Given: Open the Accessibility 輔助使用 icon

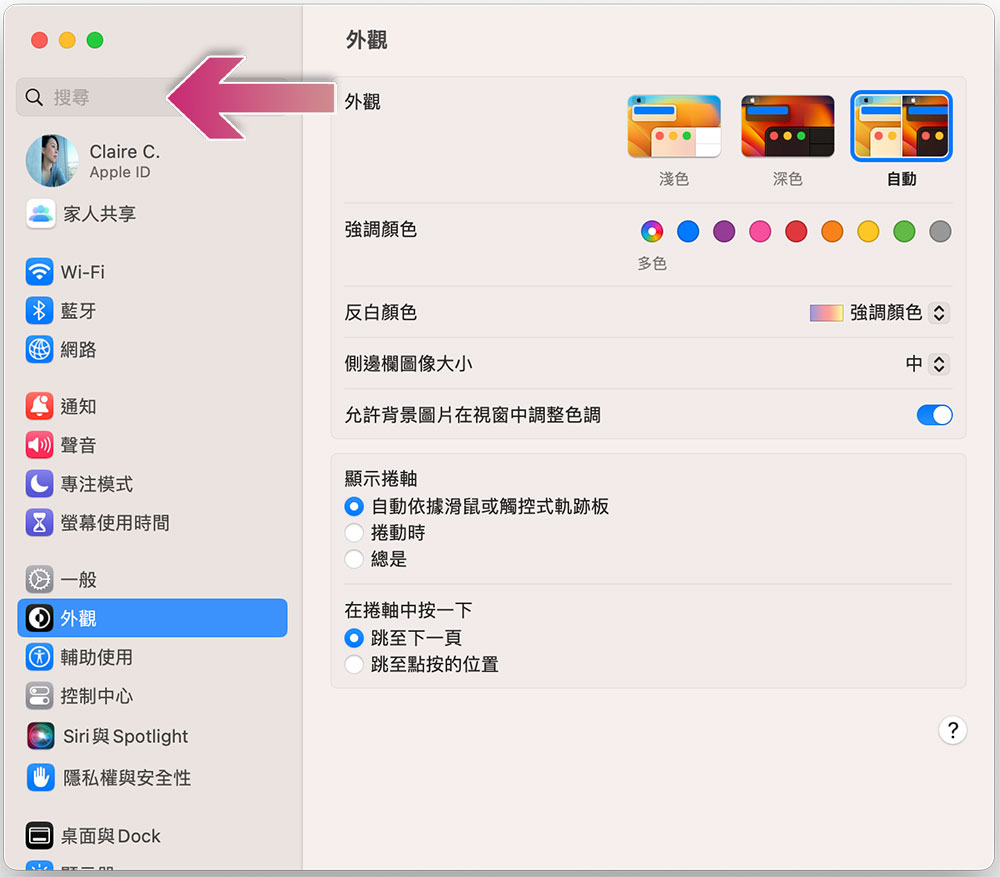Looking at the screenshot, I should [x=40, y=657].
